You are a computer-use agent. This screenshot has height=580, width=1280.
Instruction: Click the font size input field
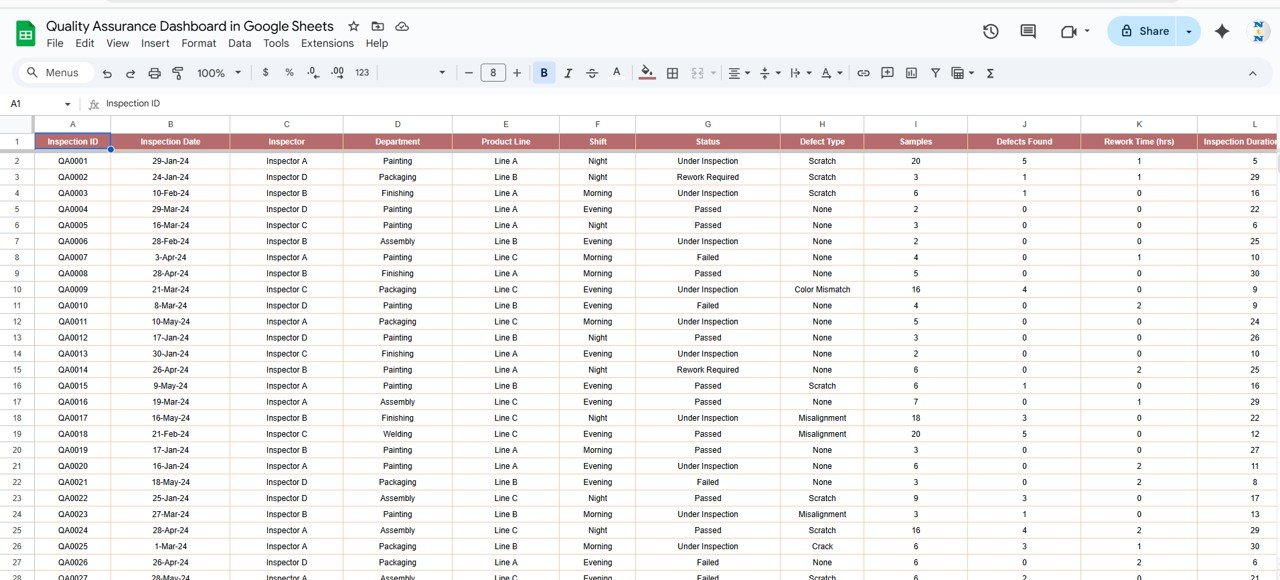click(492, 73)
